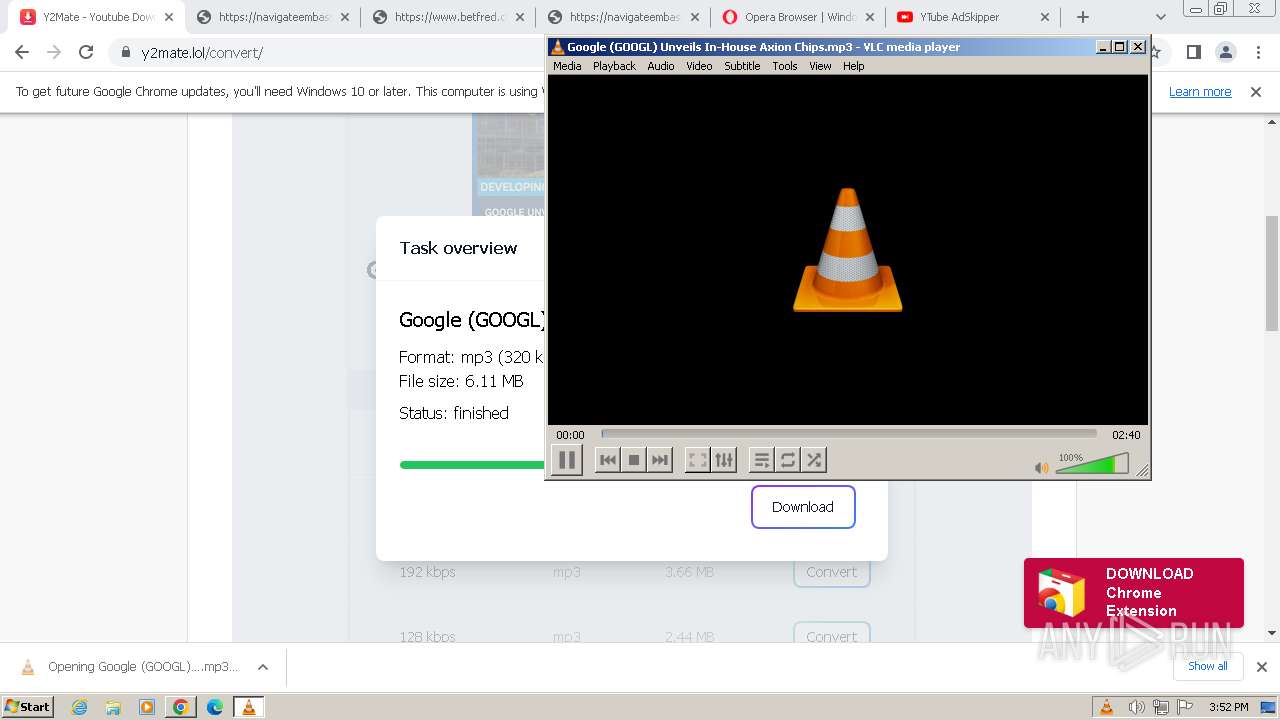
Task: Open Microsoft Edge from taskbar
Action: click(x=215, y=707)
